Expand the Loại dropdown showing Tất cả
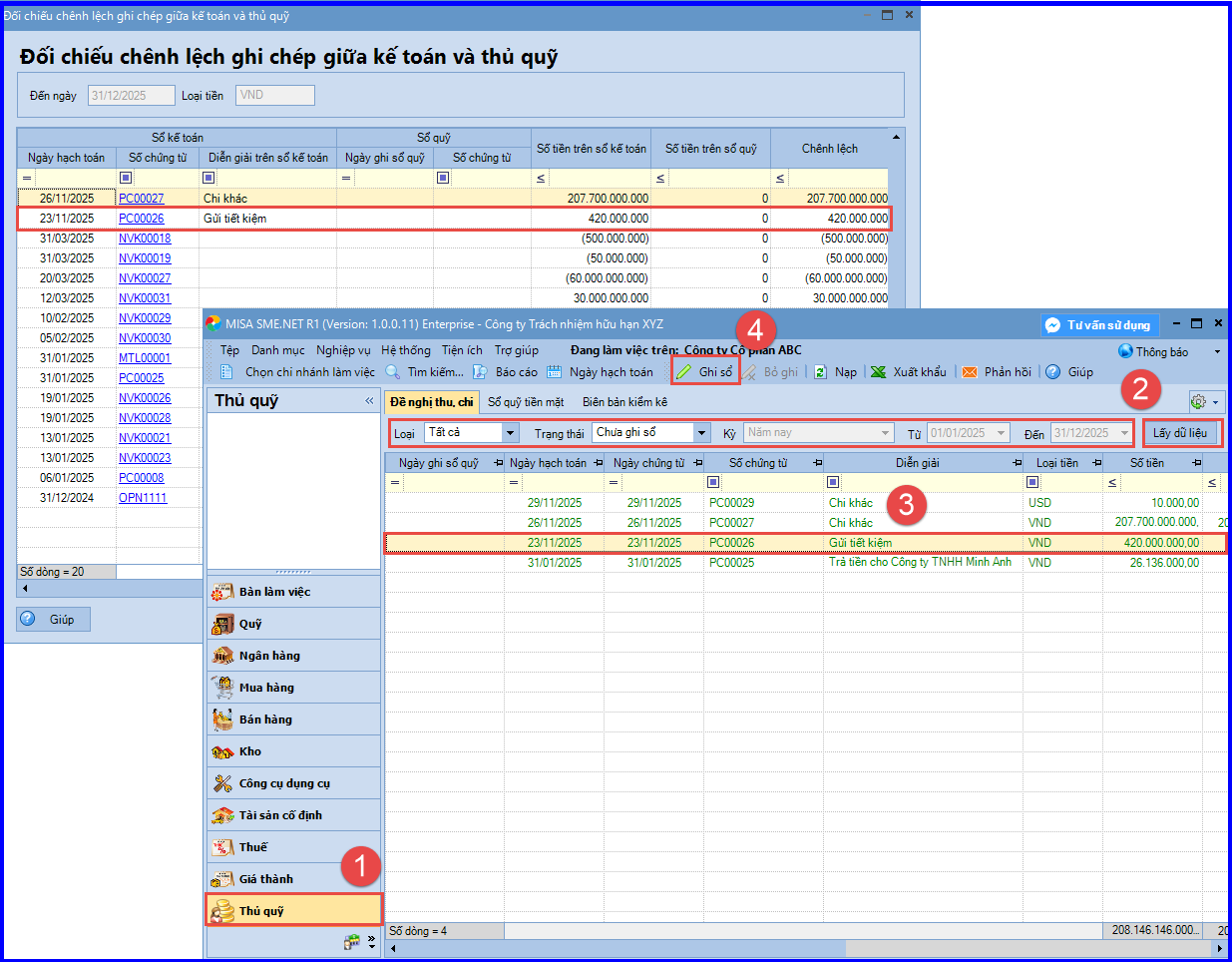The height and width of the screenshot is (962, 1232). coord(511,433)
